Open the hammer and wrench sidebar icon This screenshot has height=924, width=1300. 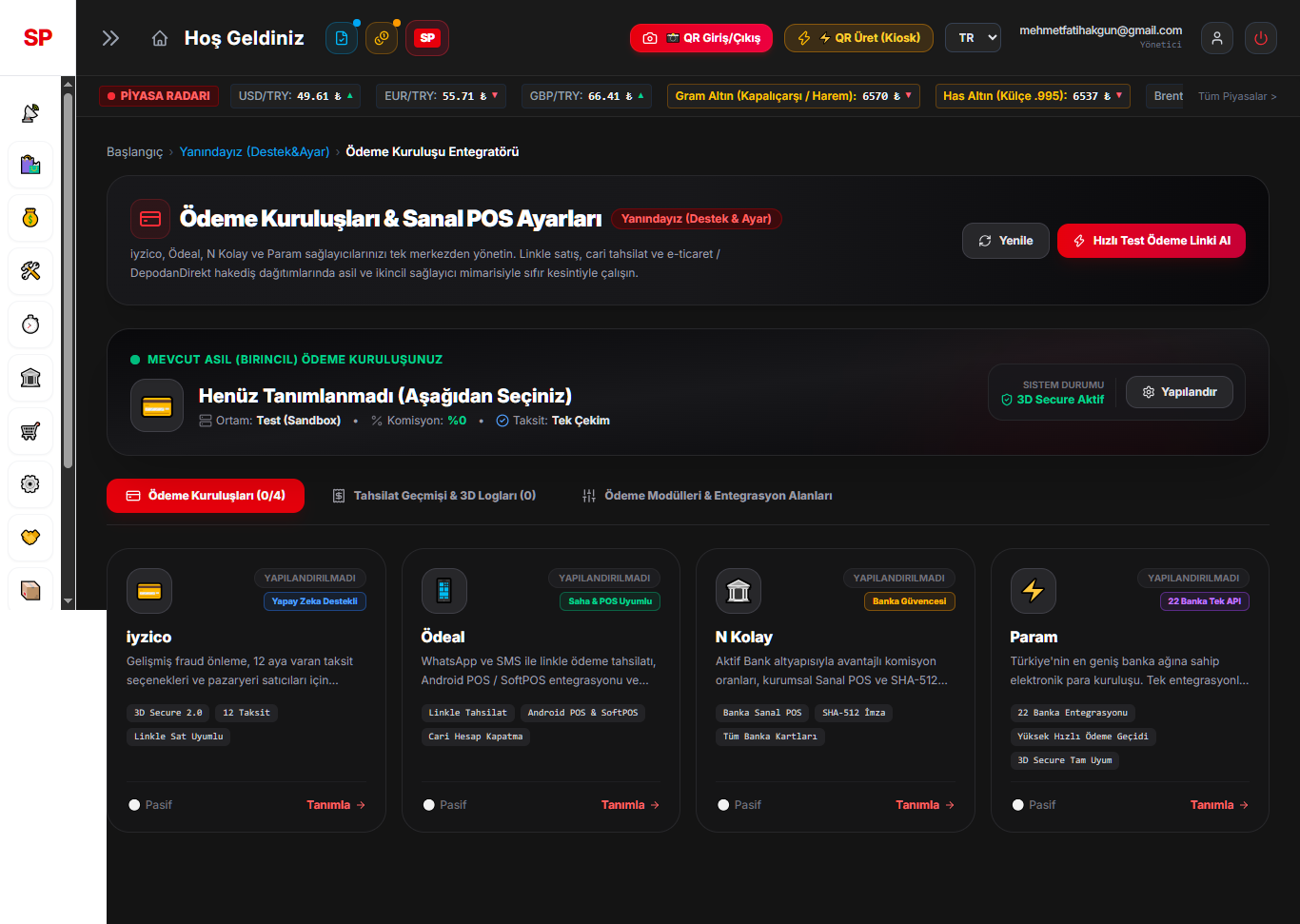click(30, 271)
